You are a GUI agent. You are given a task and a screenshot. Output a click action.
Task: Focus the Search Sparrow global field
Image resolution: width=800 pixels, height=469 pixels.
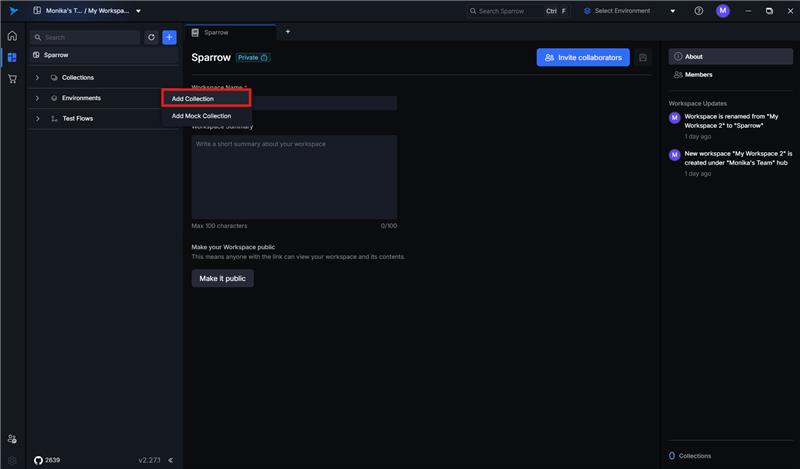click(517, 11)
